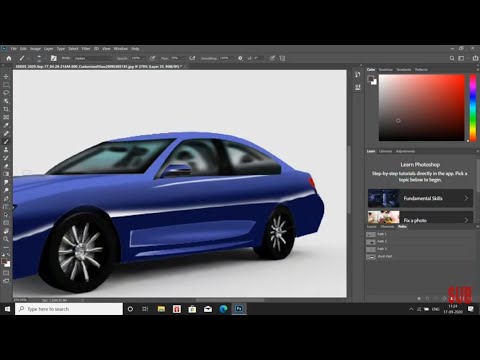Open smoothing options gear
The width and height of the screenshot is (480, 360).
(240, 58)
